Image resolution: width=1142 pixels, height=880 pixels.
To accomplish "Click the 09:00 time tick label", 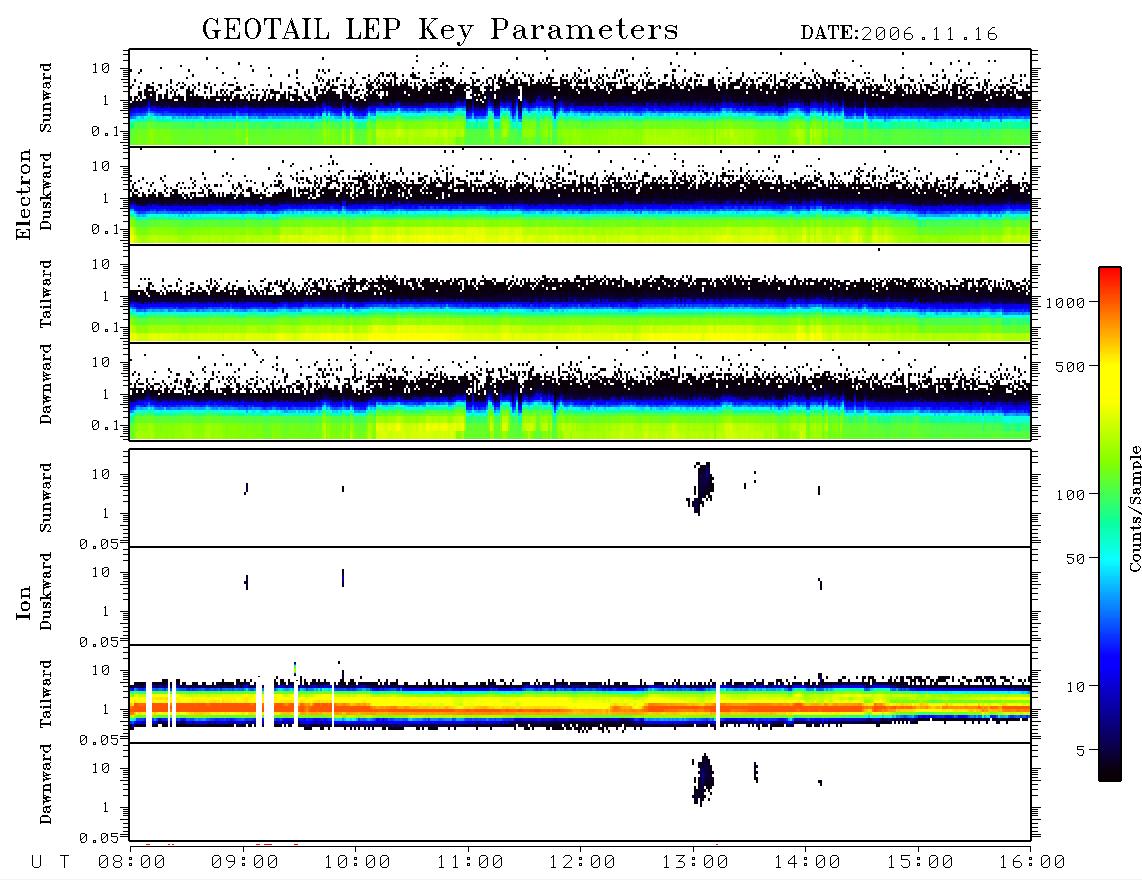I will coord(245,863).
